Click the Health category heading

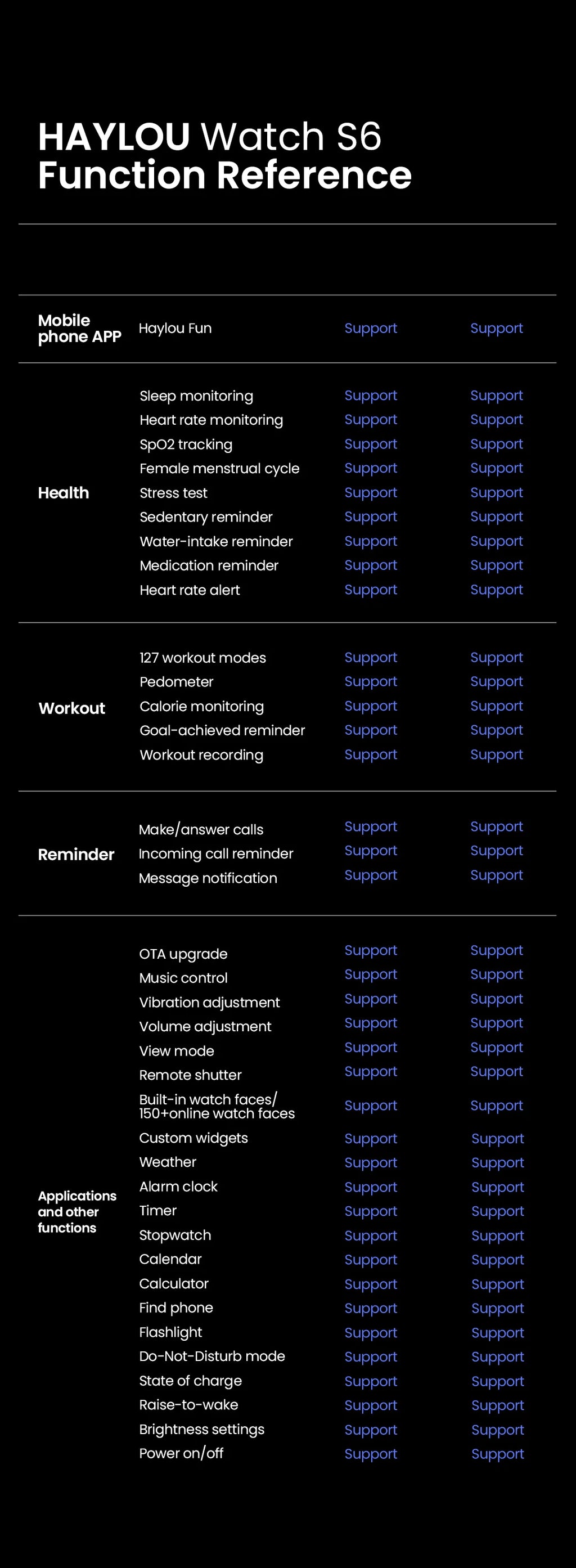pyautogui.click(x=64, y=493)
